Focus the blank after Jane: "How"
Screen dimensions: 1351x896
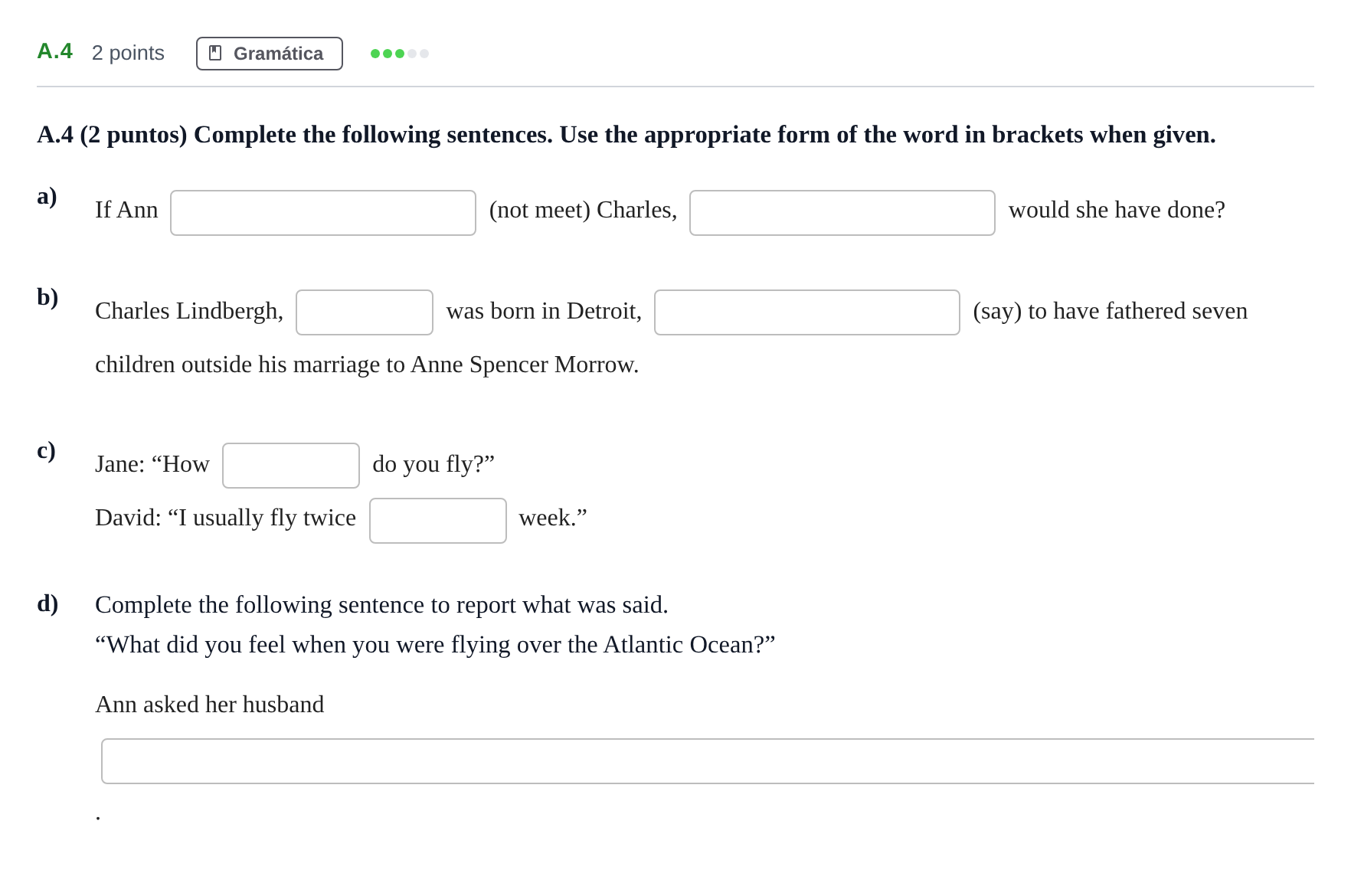click(x=291, y=466)
